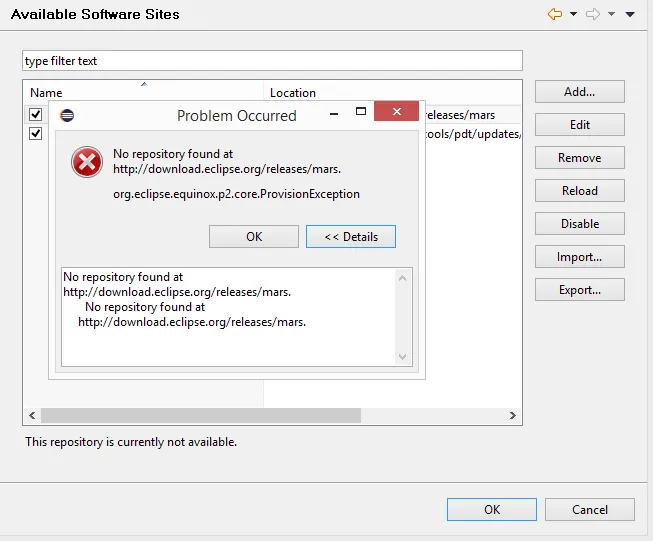Dismiss the error with the dialog's OK
Image resolution: width=653 pixels, height=541 pixels.
pyautogui.click(x=254, y=237)
